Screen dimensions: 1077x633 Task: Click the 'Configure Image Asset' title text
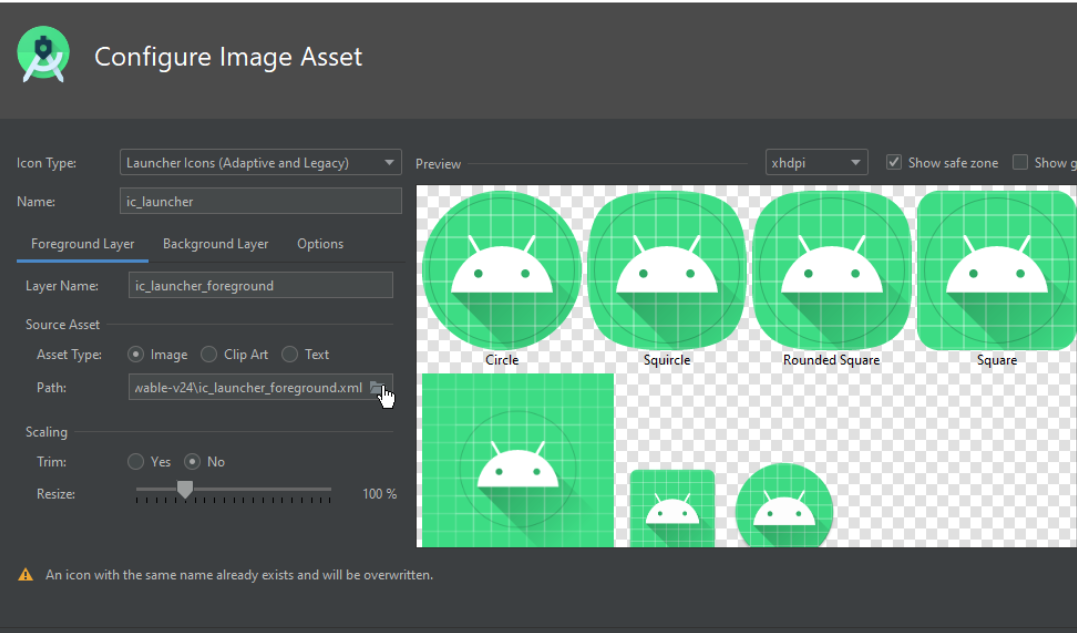point(228,56)
